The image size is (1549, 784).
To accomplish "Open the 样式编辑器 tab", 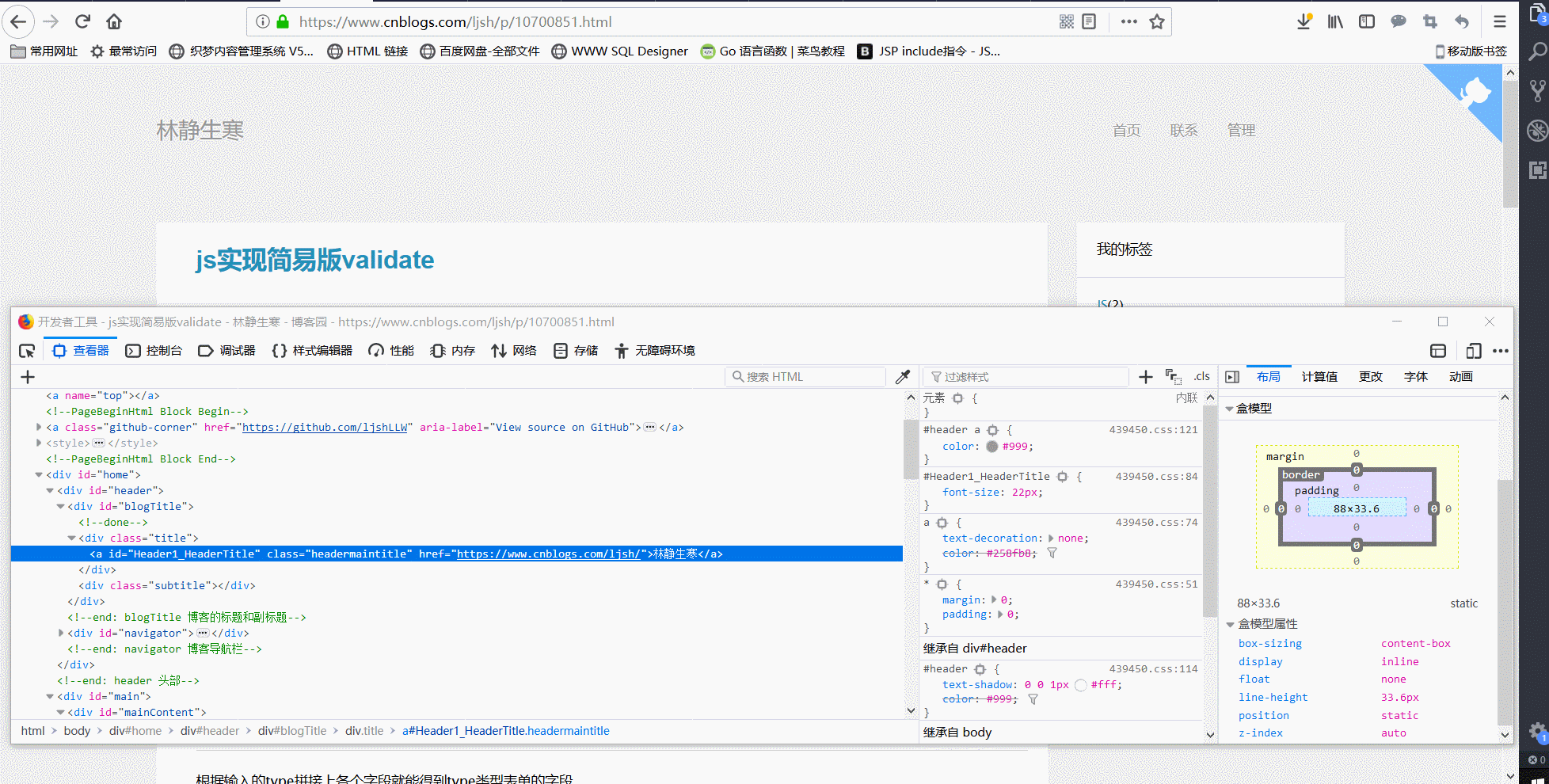I will (x=312, y=351).
